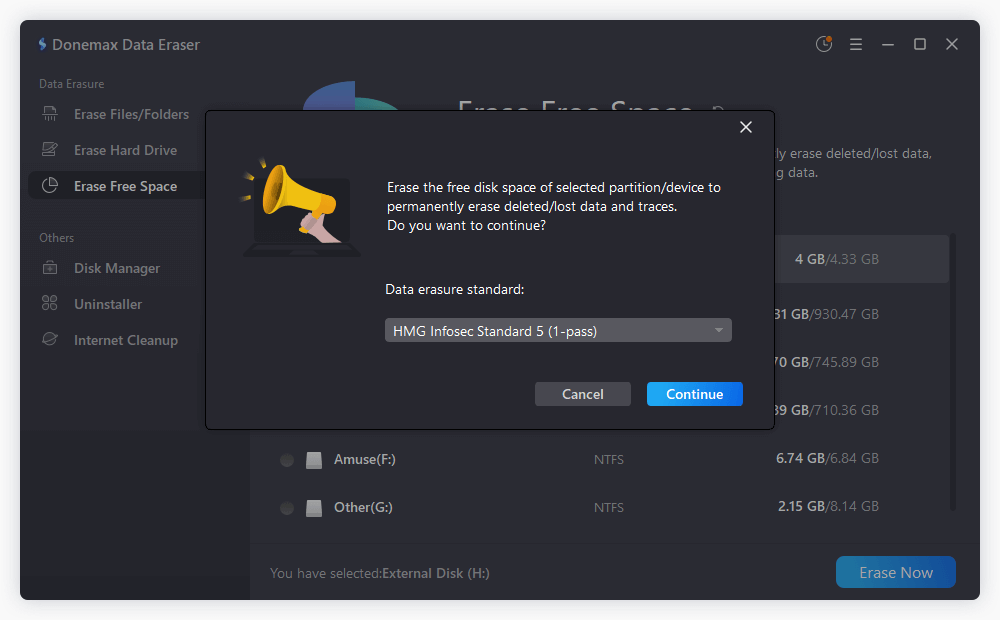Click the 930.47 GB size value
This screenshot has width=1000, height=620.
coord(844,314)
